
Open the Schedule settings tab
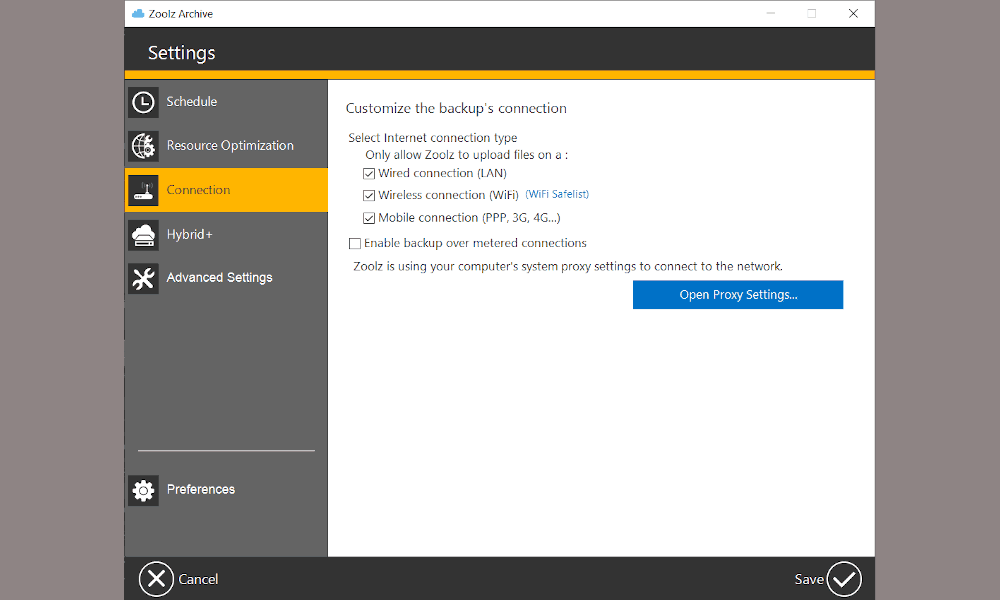point(192,102)
